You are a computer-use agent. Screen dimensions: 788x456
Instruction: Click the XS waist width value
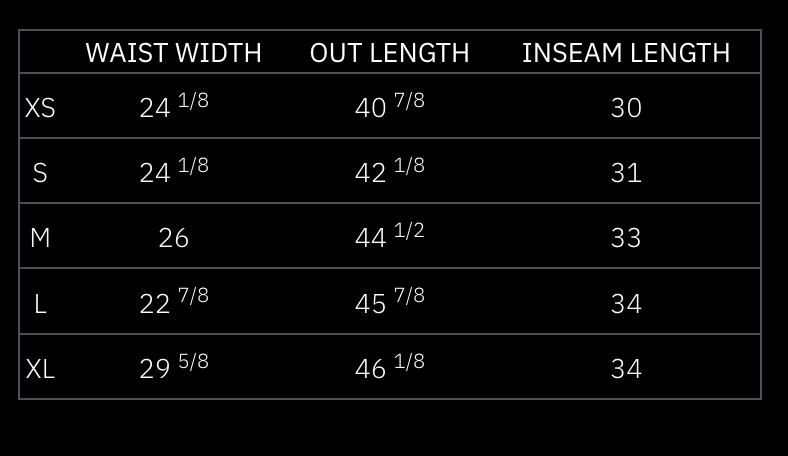173,106
